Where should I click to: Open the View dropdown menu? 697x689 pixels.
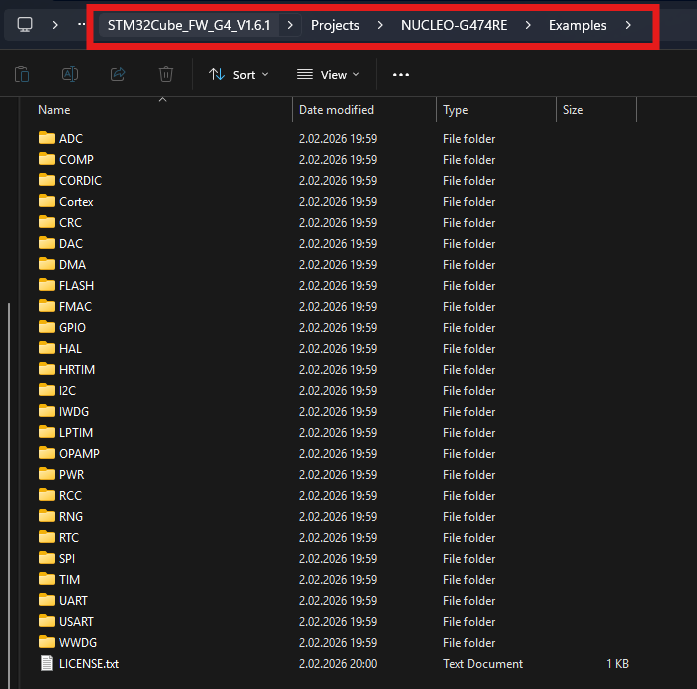point(328,74)
